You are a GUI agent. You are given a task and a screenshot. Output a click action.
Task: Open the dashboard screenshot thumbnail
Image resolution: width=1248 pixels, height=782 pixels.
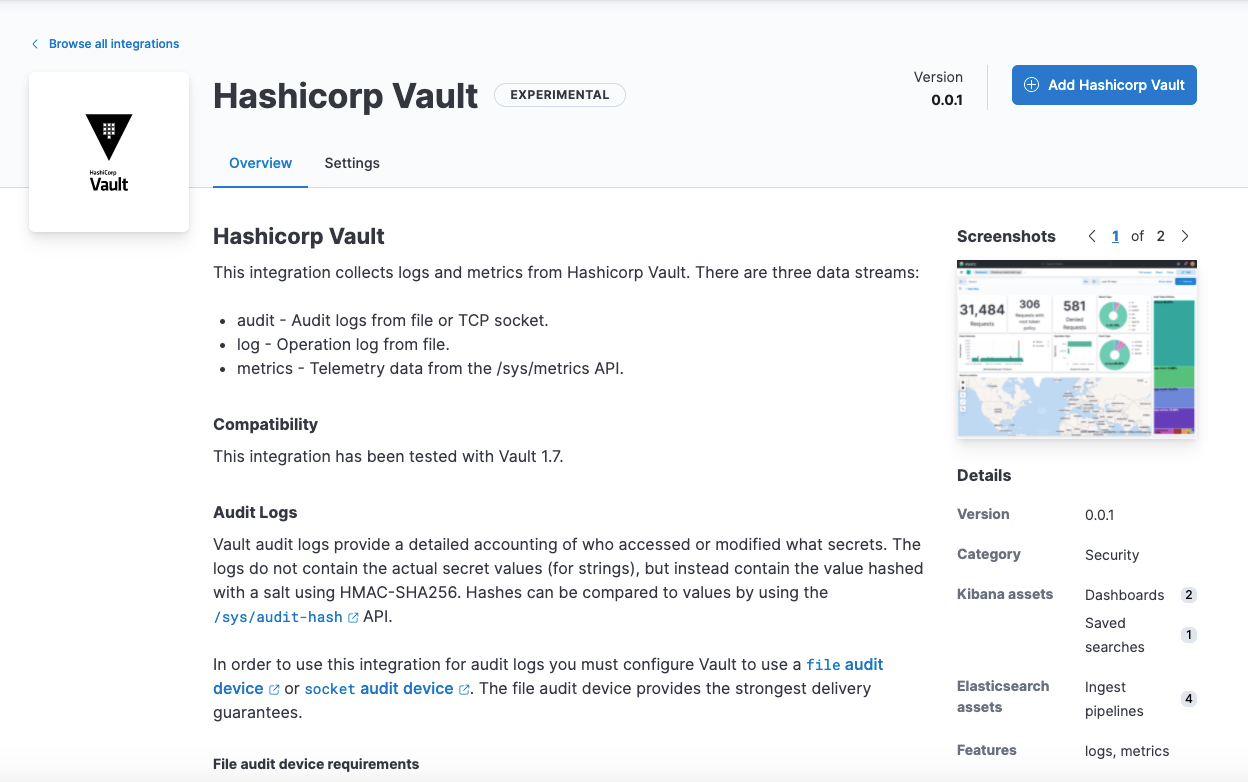tap(1076, 348)
